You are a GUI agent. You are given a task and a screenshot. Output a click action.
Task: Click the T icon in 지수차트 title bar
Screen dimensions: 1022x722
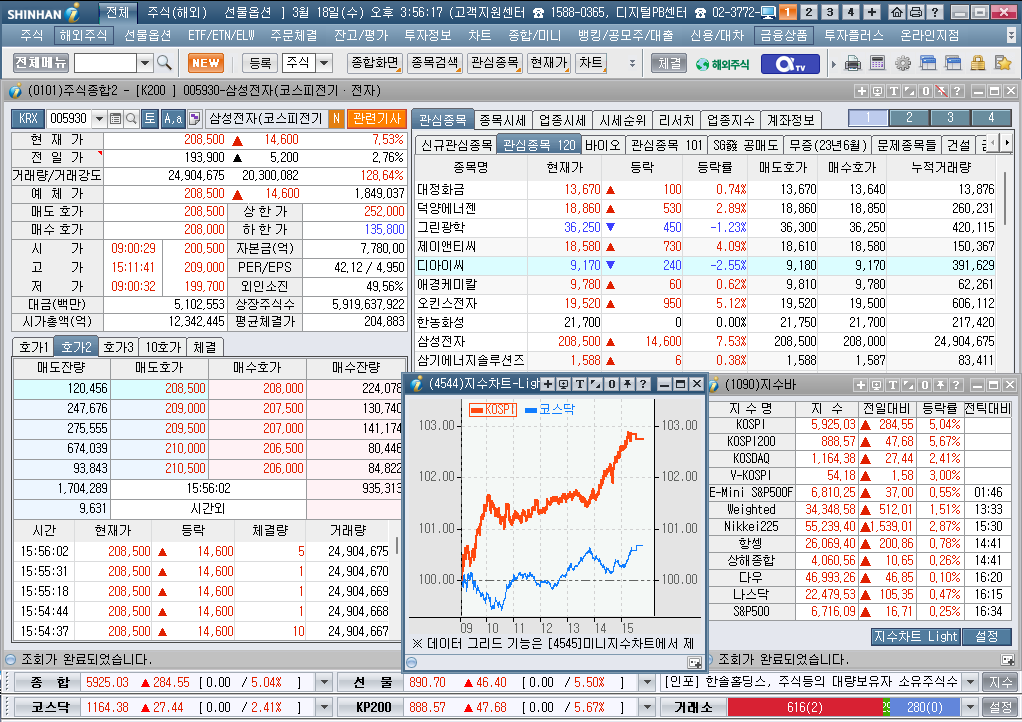click(x=579, y=384)
